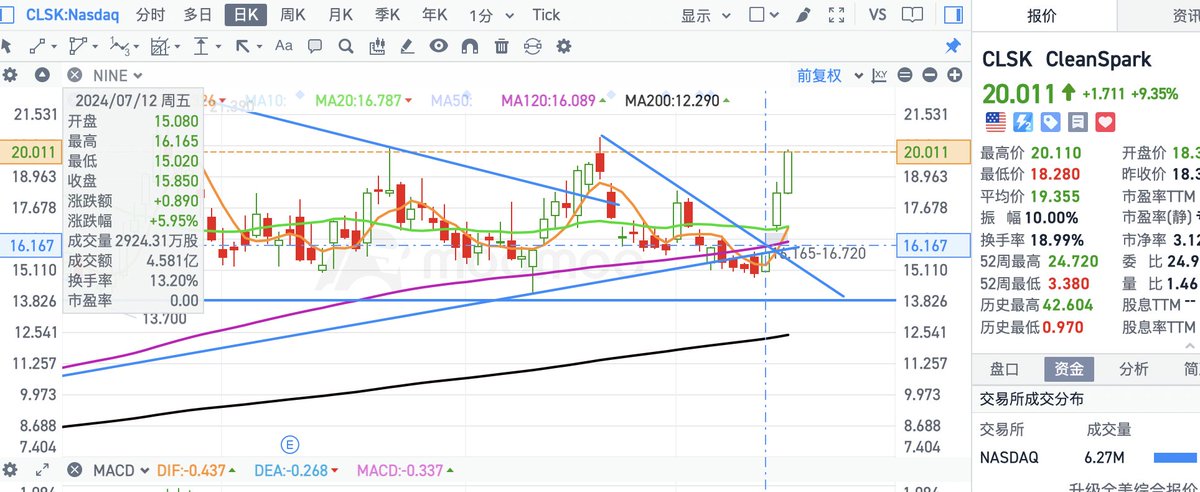Select the 资金 capital flow tab
The width and height of the screenshot is (1200, 492).
coord(1068,369)
